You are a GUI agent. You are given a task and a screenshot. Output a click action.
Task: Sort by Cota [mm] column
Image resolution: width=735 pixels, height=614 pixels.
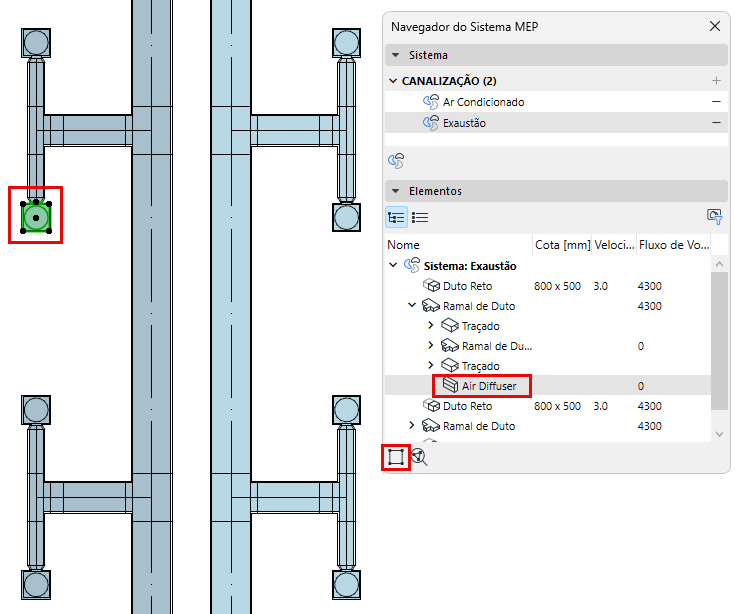pos(562,245)
